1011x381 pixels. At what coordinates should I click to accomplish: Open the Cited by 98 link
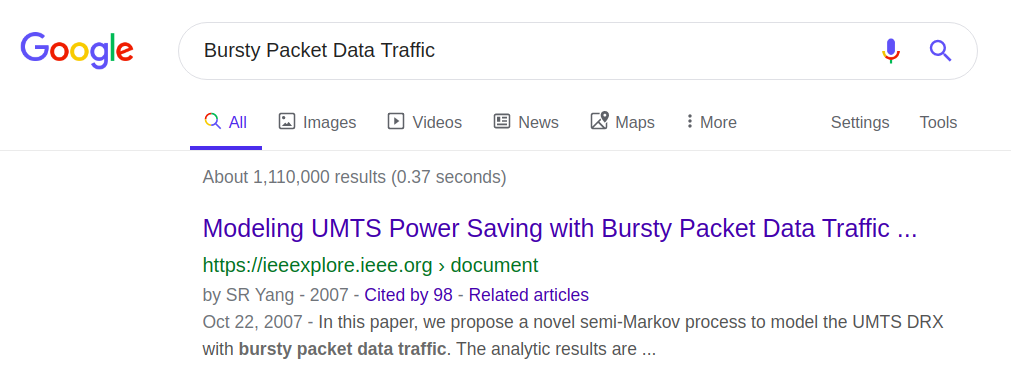point(408,295)
